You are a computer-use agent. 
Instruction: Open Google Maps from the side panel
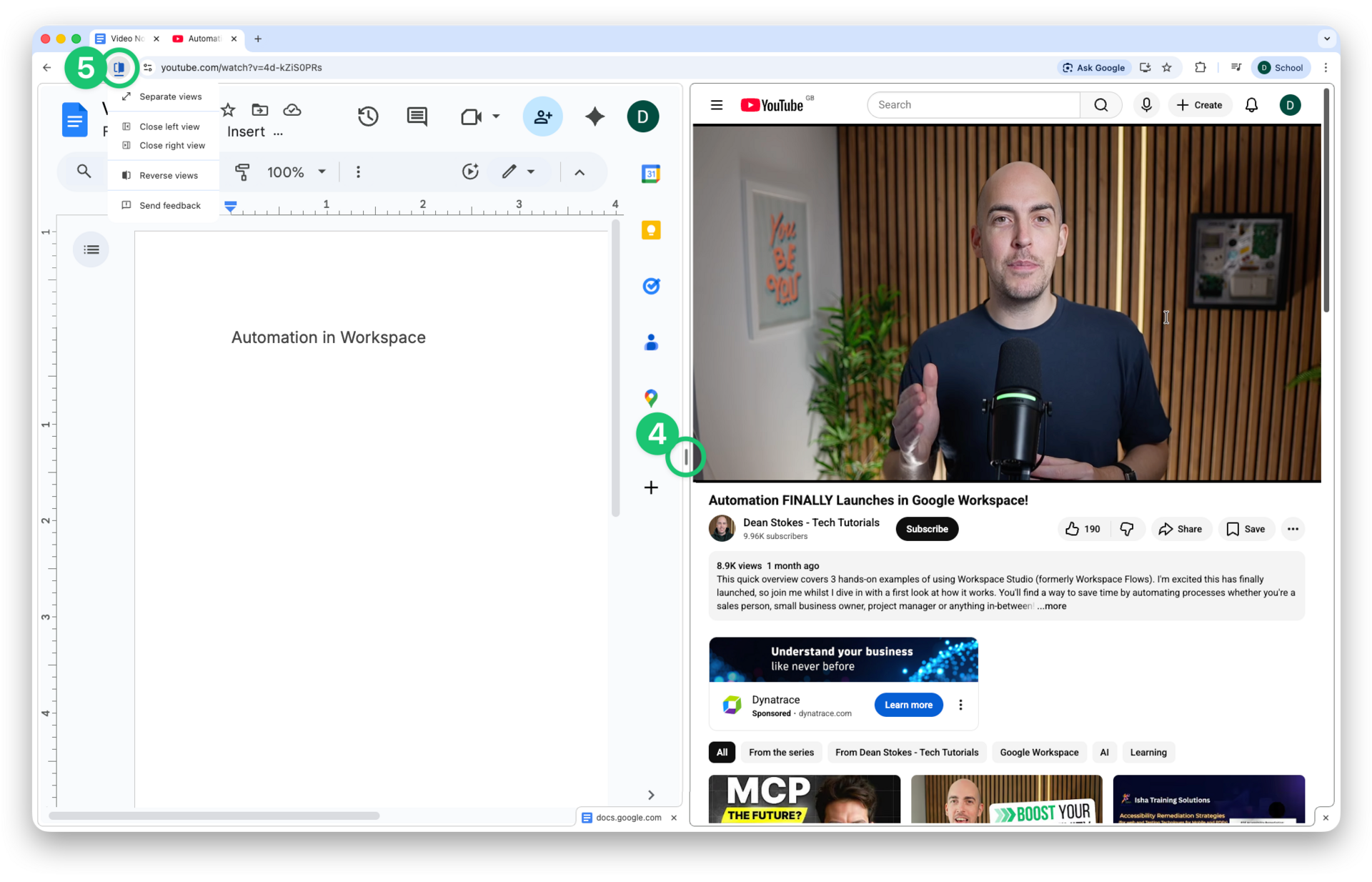[x=651, y=397]
